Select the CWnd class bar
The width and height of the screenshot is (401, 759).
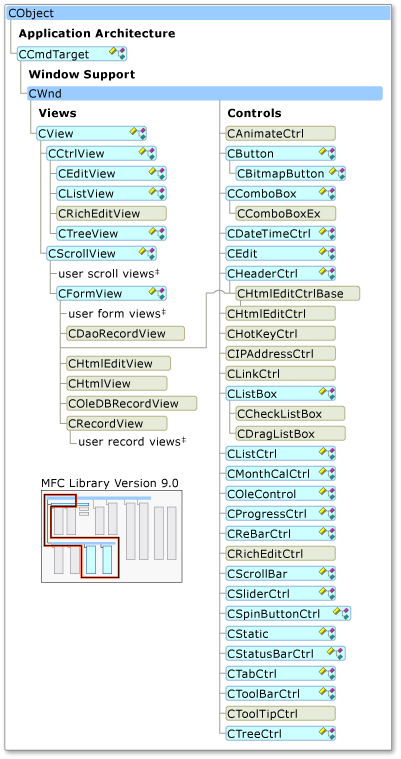(205, 93)
